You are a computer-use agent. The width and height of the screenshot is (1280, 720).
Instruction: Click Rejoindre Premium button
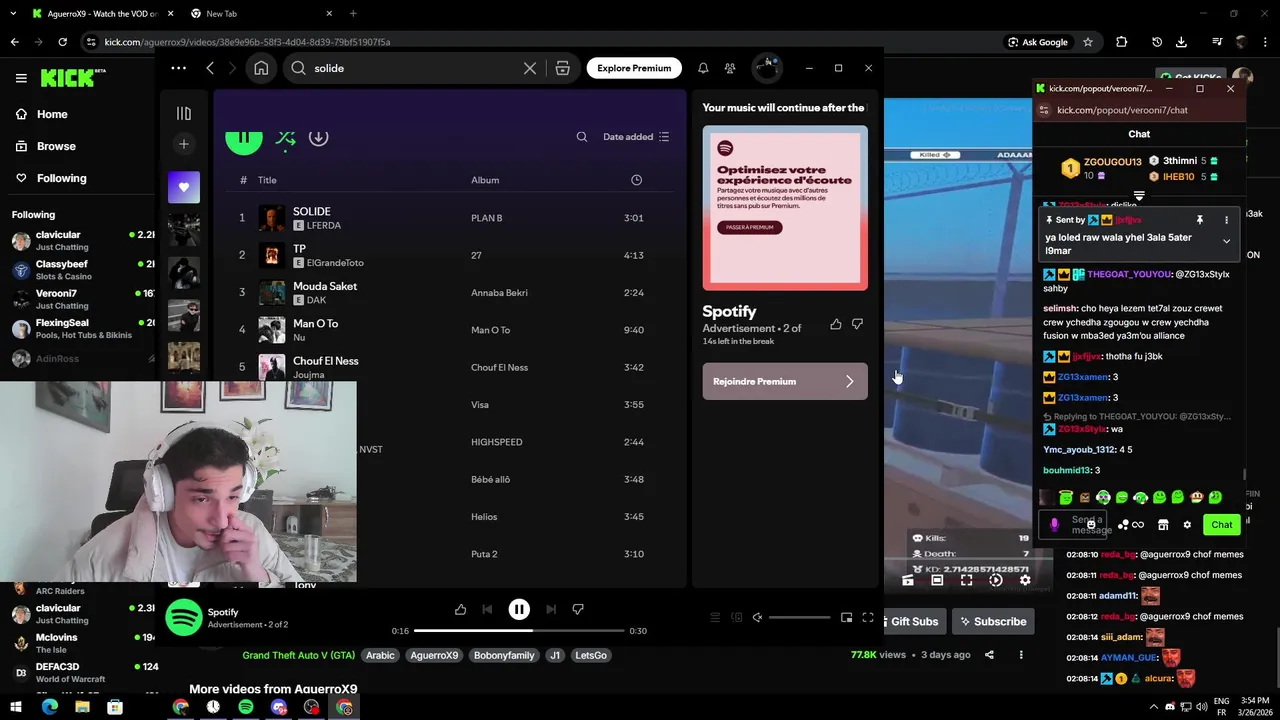(785, 381)
